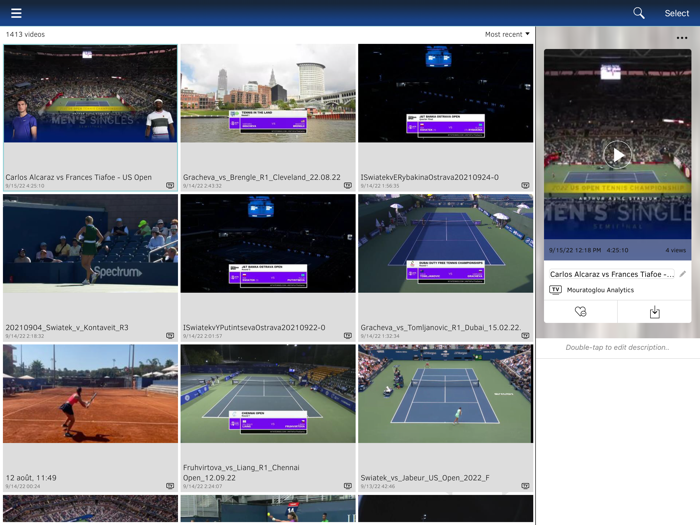
Task: Open the three-dots more options menu
Action: (682, 38)
